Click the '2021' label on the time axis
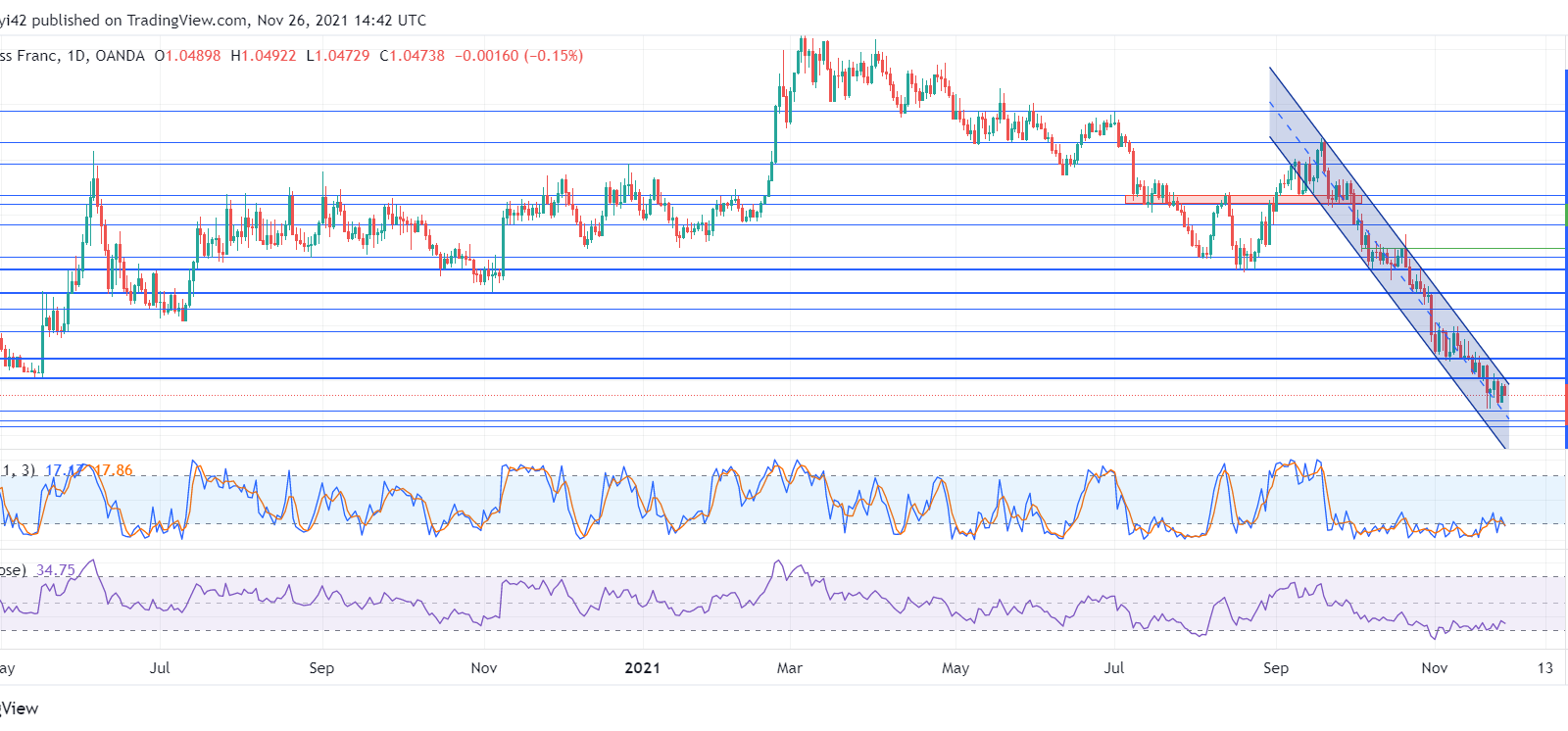Viewport: 1568px width, 731px height. (x=642, y=668)
